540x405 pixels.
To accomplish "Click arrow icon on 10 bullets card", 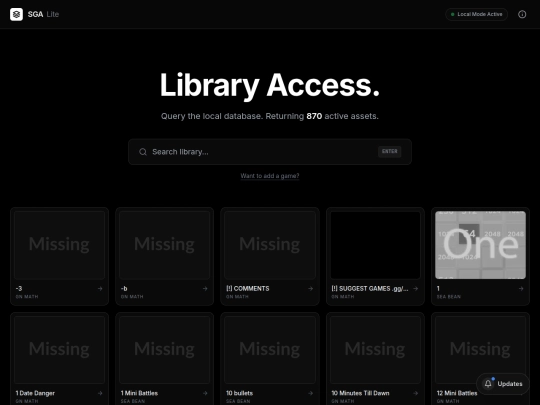I will point(310,393).
